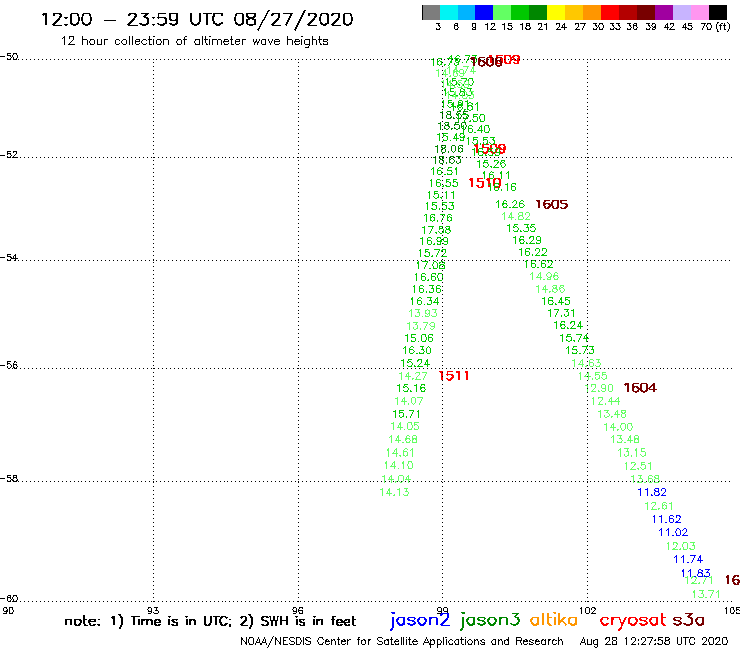This screenshot has height=650, width=740.
Task: Click the wave height value 17.08
Action: (430, 265)
